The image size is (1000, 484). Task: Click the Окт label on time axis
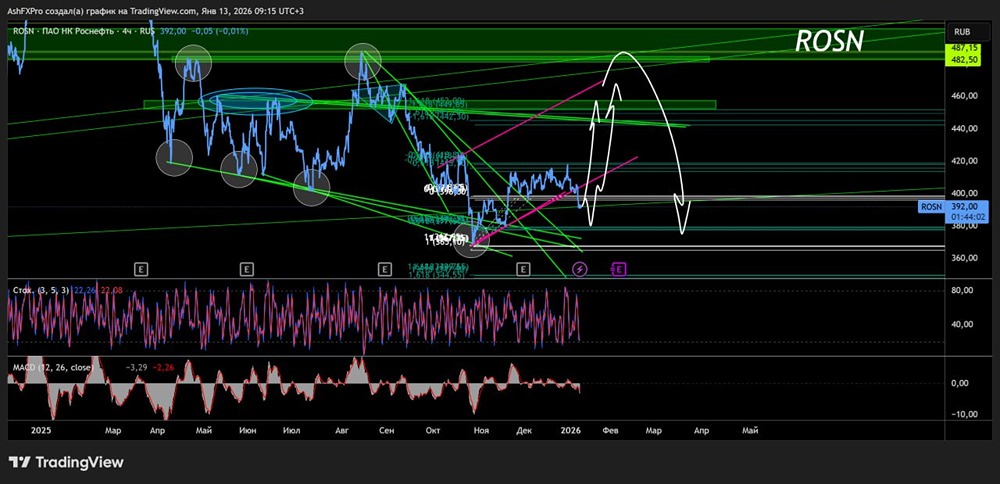coord(434,431)
